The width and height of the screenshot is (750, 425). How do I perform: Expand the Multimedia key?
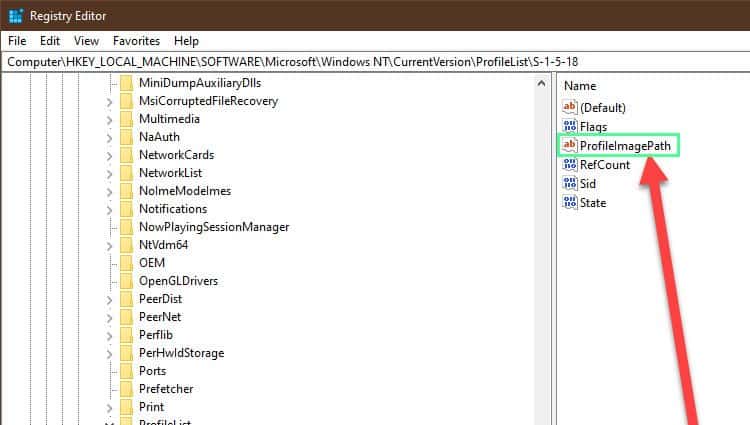110,120
